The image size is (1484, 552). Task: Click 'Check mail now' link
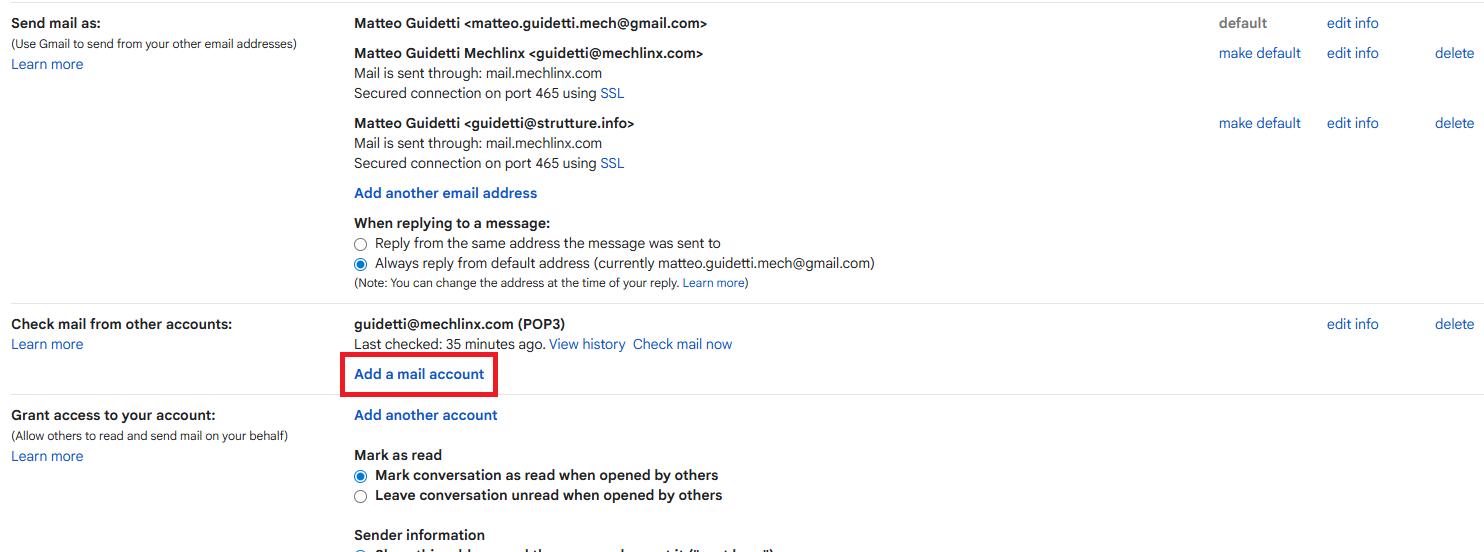682,344
